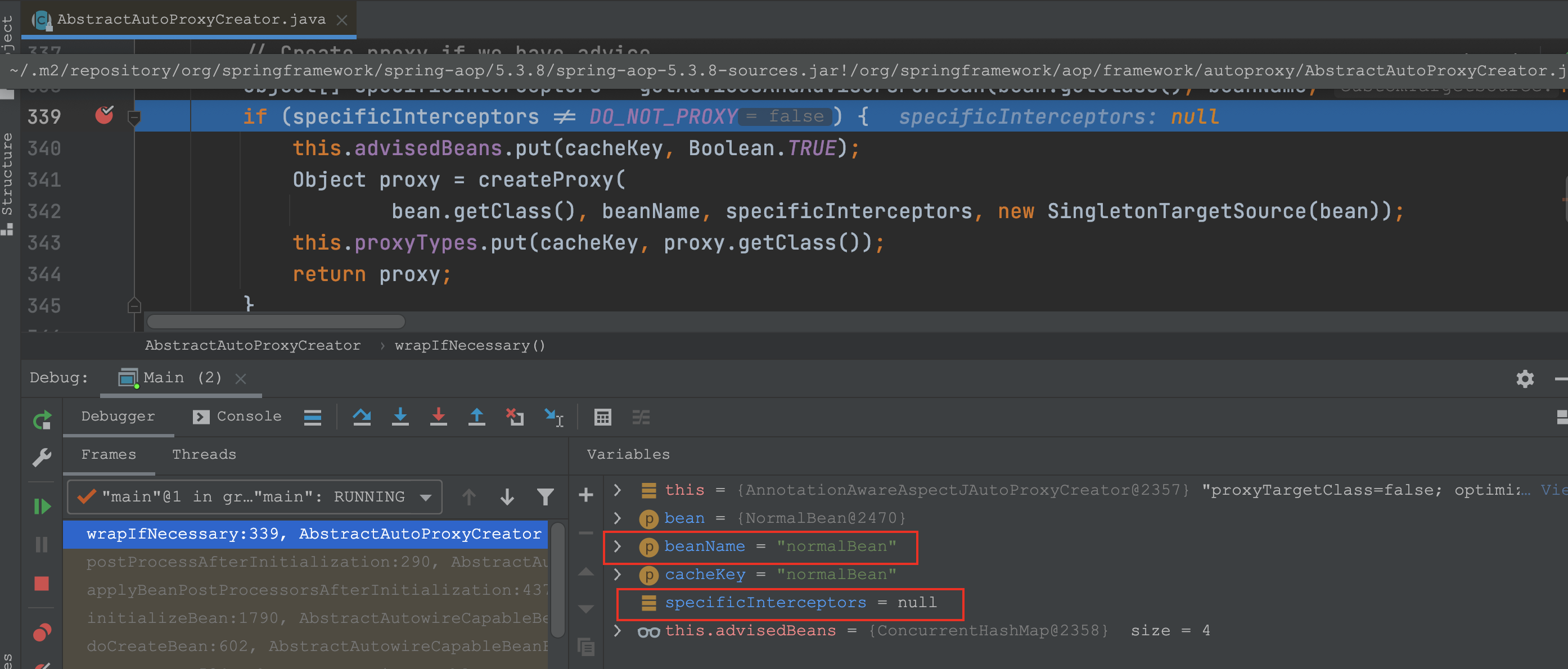Click the 'View' link in this row
This screenshot has height=669, width=1568.
pyautogui.click(x=1553, y=490)
